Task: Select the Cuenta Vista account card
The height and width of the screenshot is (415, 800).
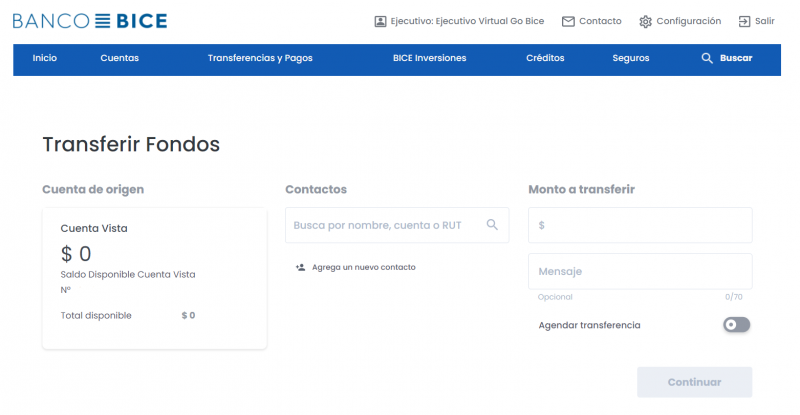Action: click(154, 278)
